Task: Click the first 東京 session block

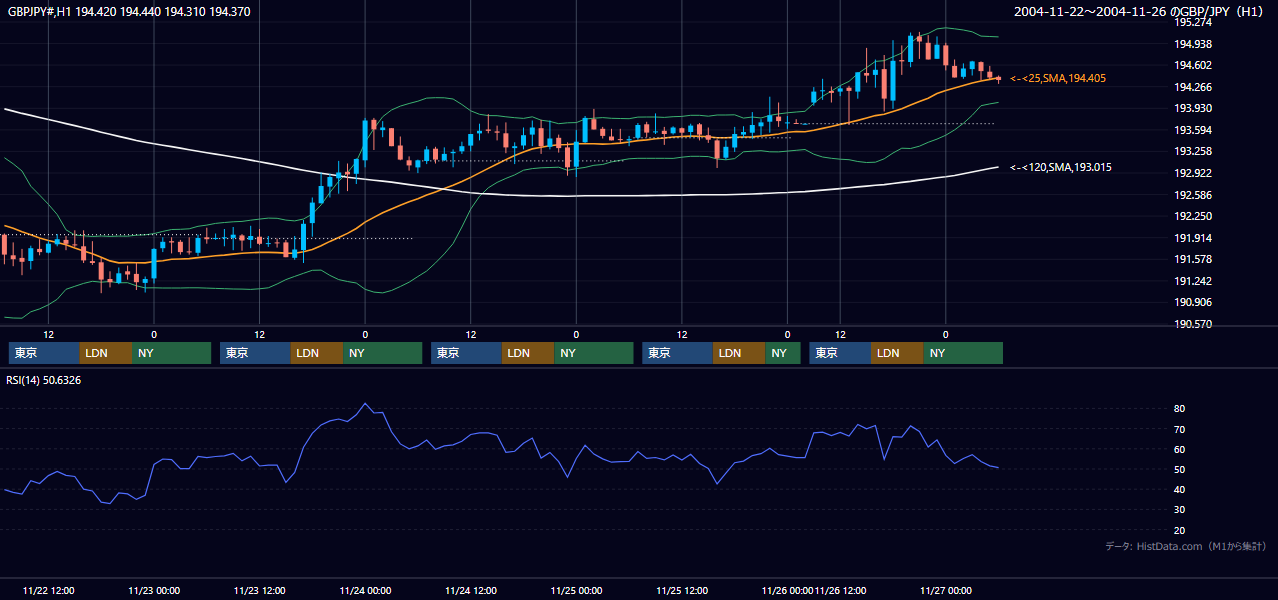Action: pos(44,353)
